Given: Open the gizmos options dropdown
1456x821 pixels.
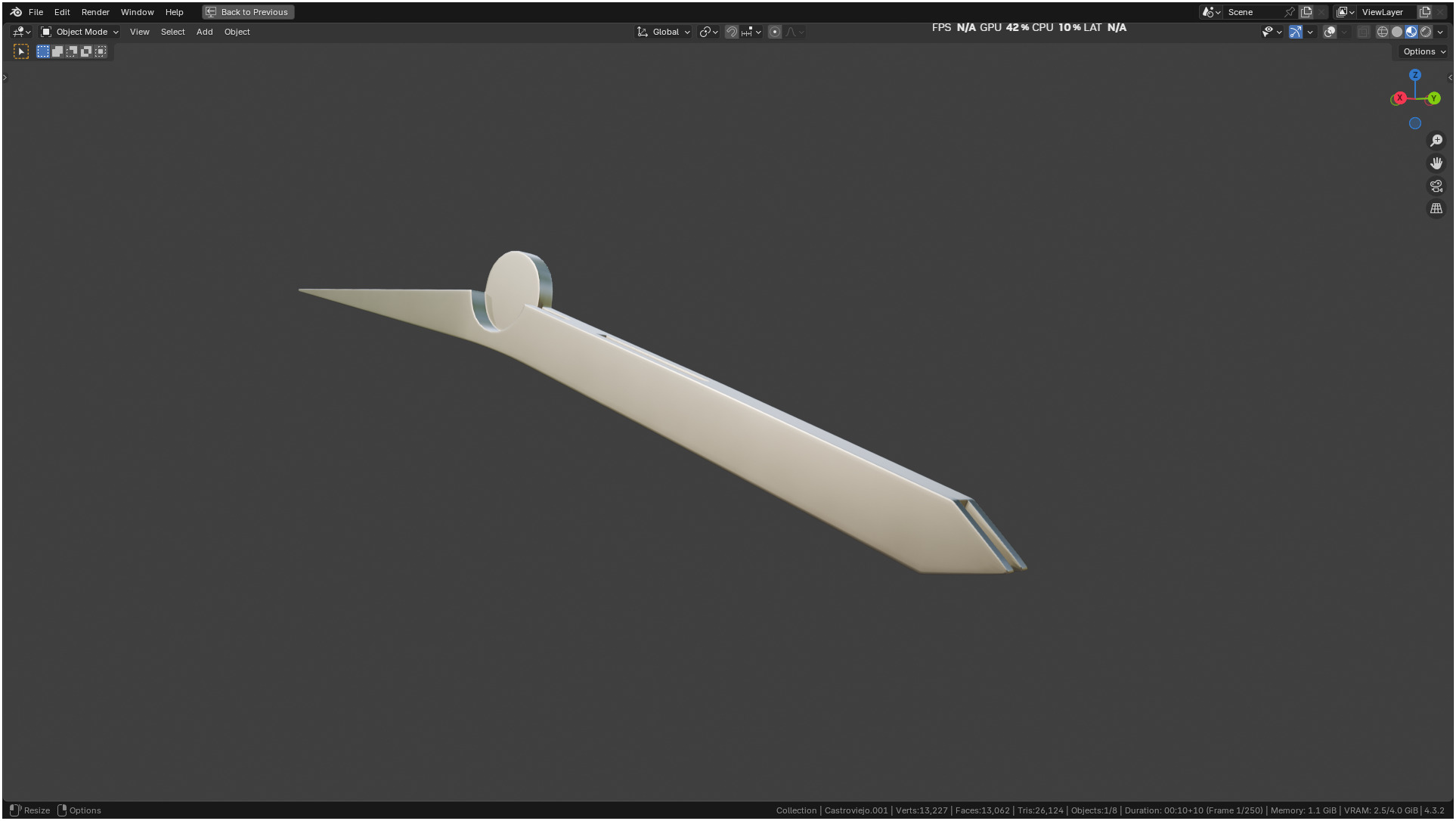Looking at the screenshot, I should point(1310,32).
